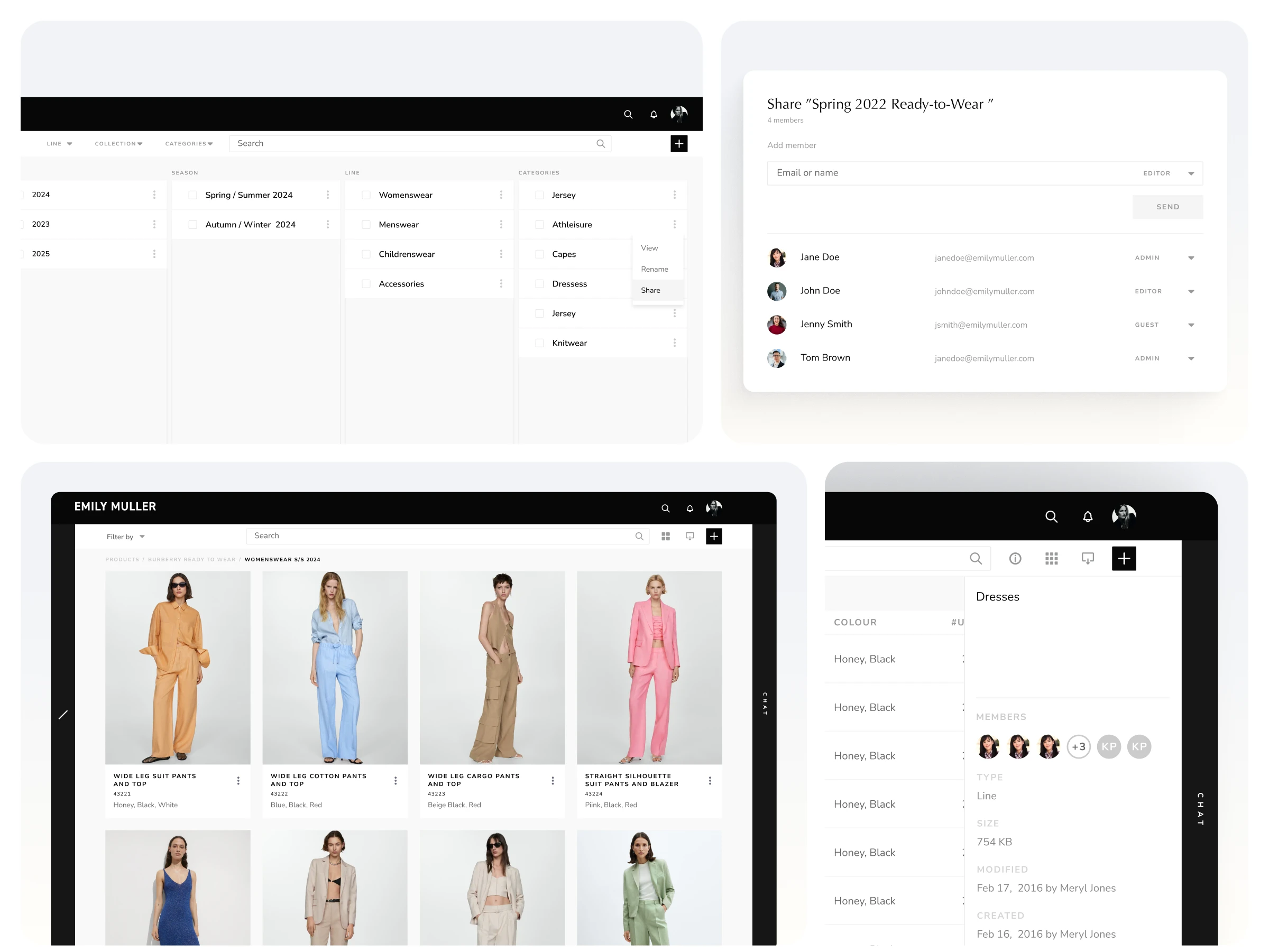Tick the Menswear checkbox

tap(366, 225)
